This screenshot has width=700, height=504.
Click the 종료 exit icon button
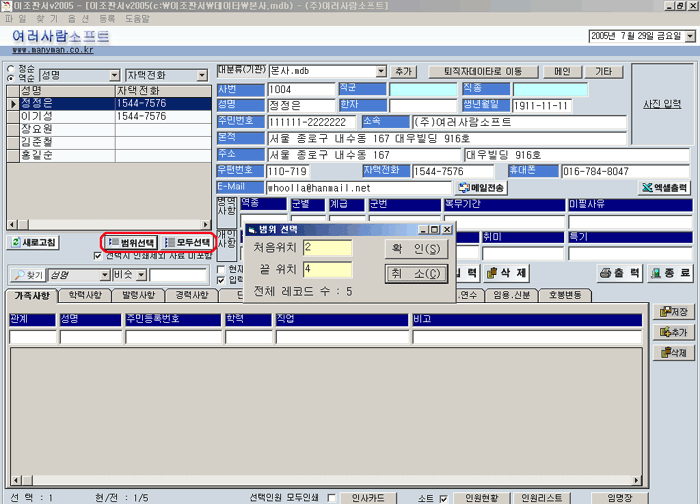point(669,273)
